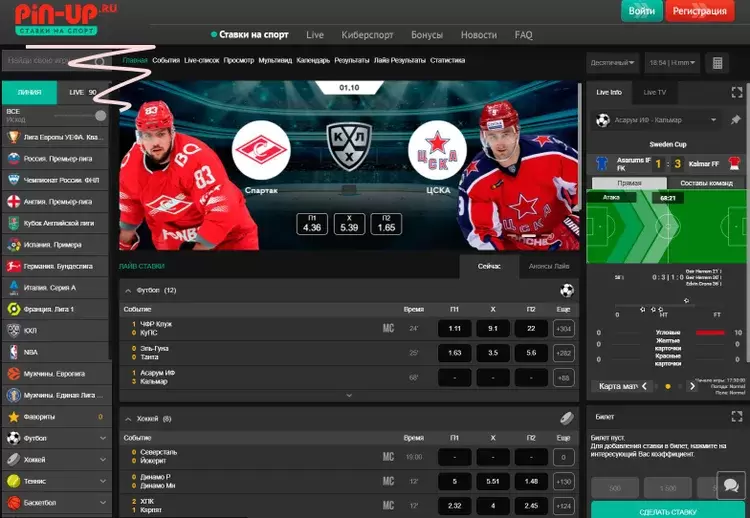Click the Регистрация button
The height and width of the screenshot is (518, 750).
coord(699,11)
